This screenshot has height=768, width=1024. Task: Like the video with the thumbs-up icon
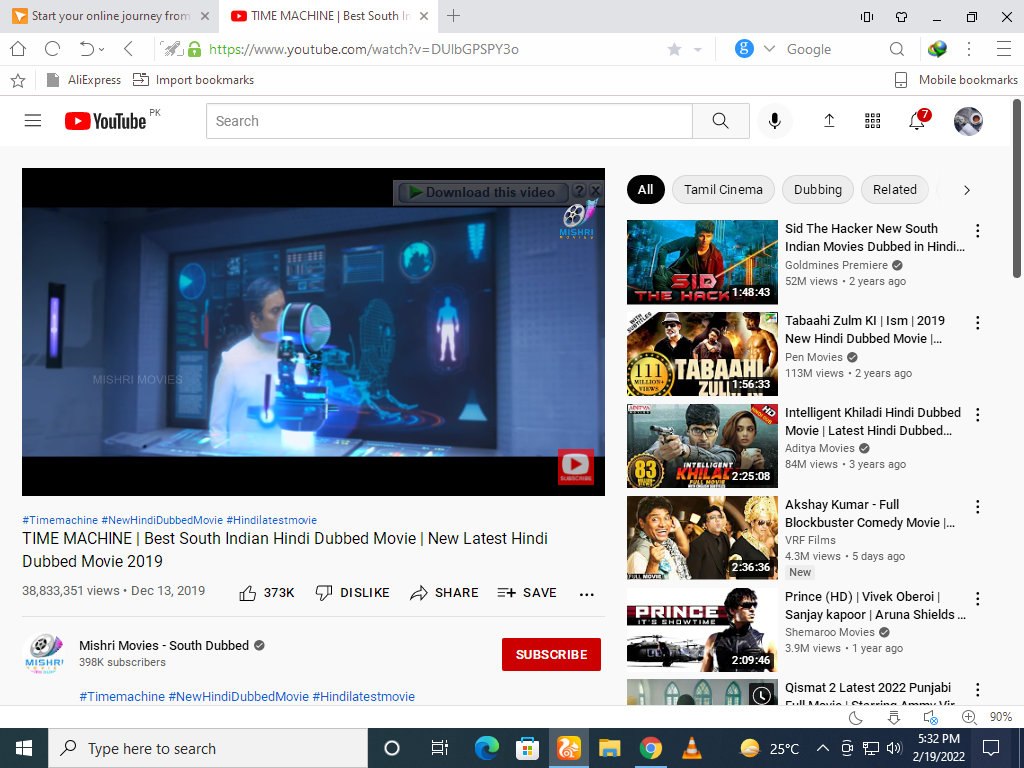pyautogui.click(x=248, y=593)
